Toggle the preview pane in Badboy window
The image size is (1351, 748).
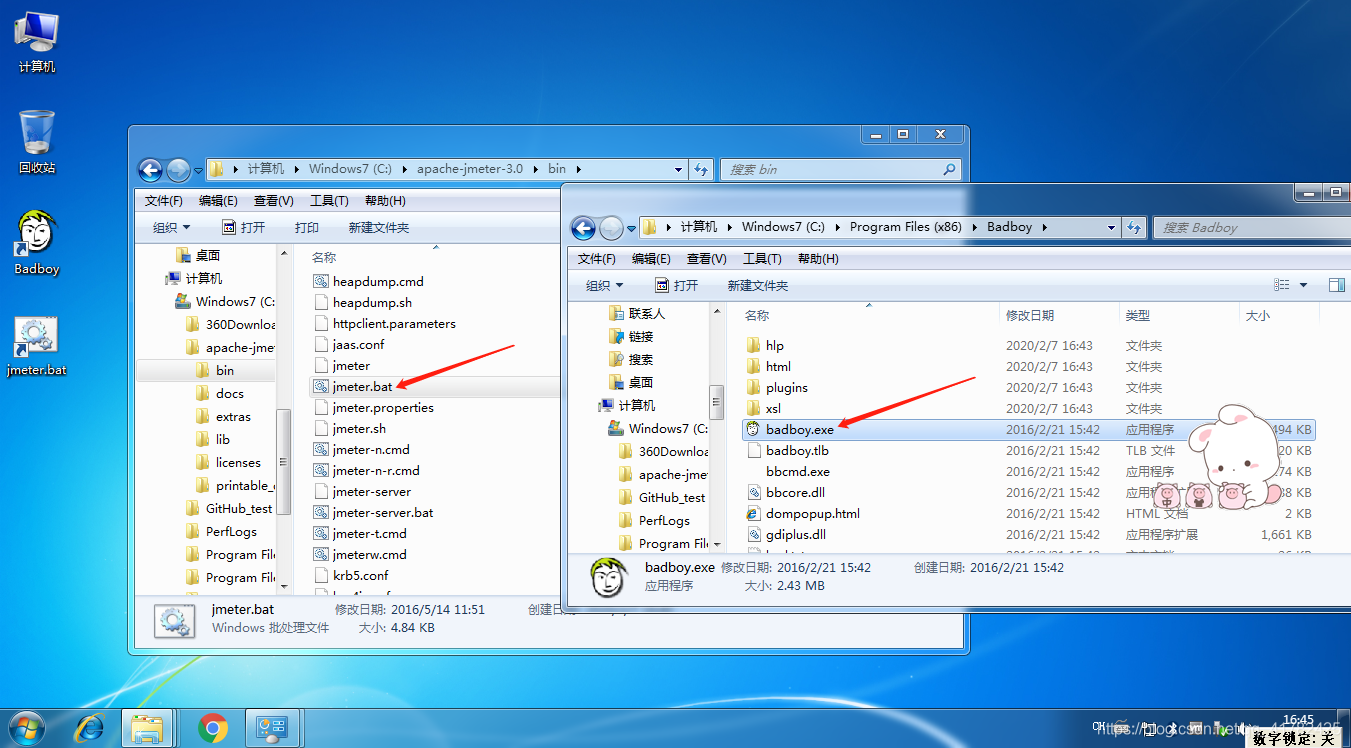(x=1336, y=285)
